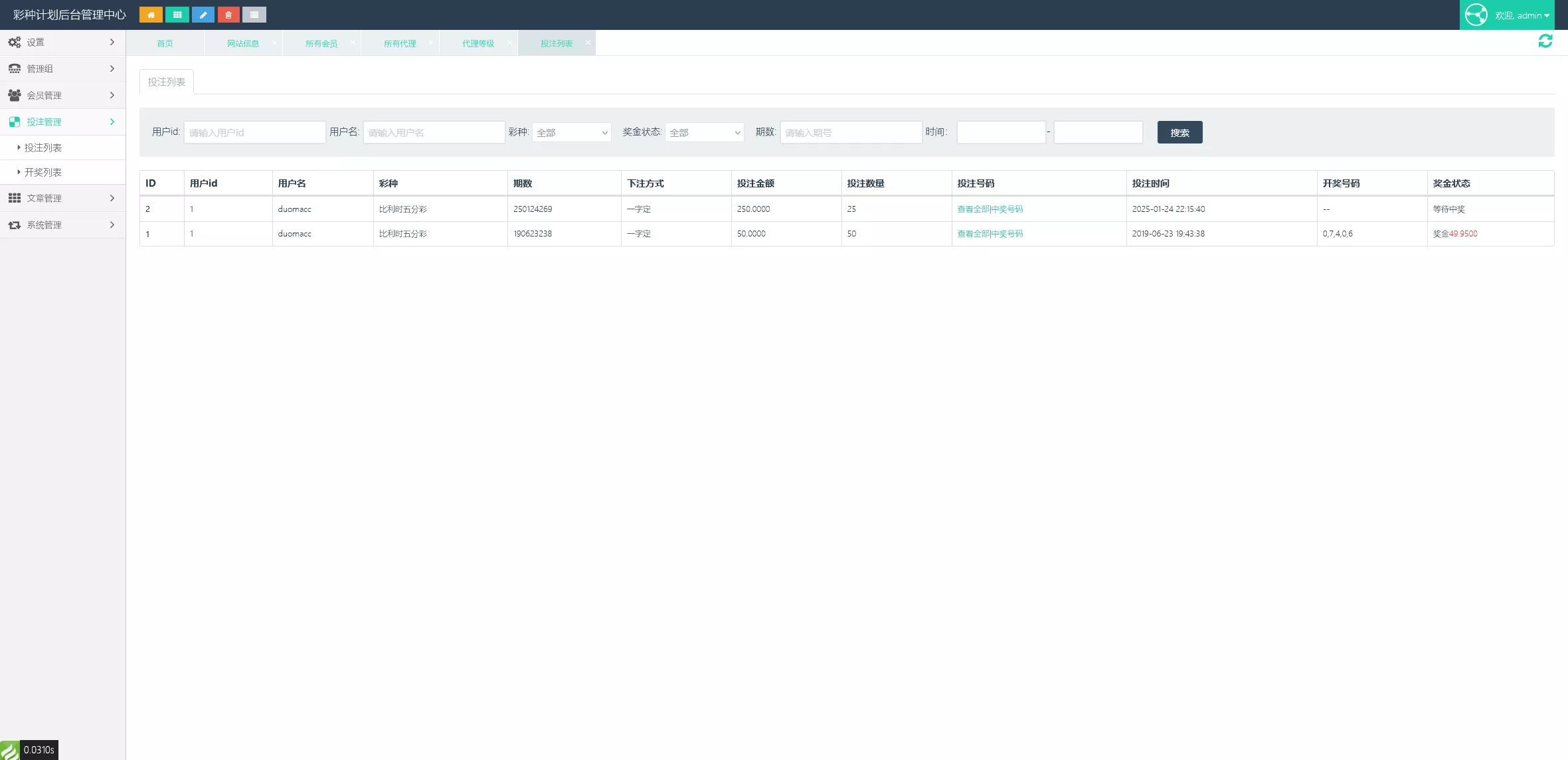Click the orange home icon button
This screenshot has height=760, width=1568.
(x=151, y=15)
